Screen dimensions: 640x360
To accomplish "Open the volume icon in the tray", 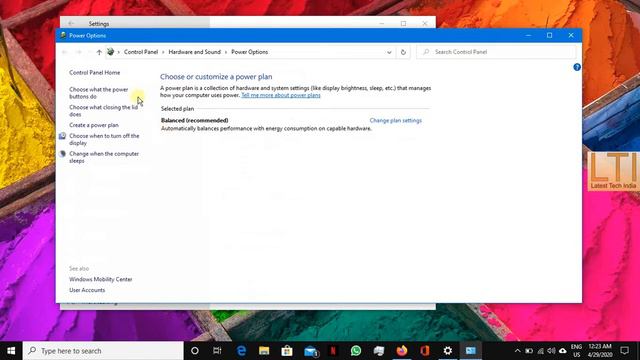I will (x=551, y=351).
